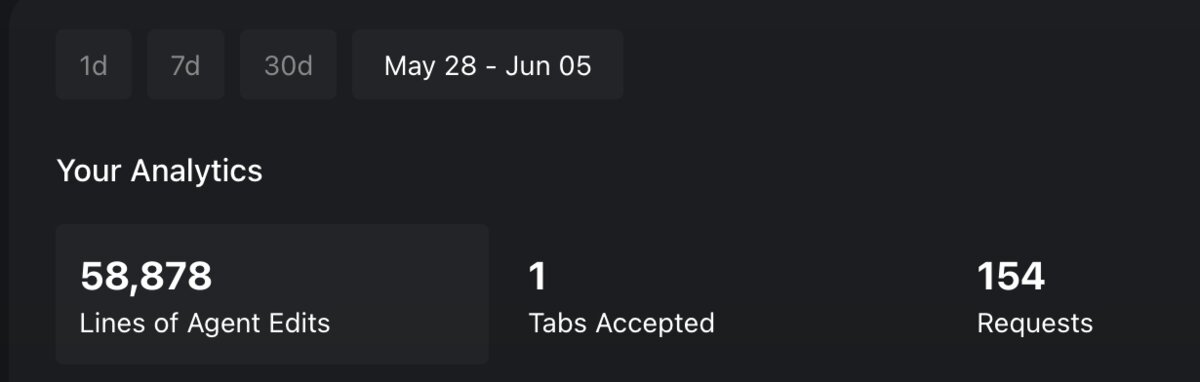Select the 1d time range filter
Screen dimensions: 1200x382
[94, 65]
